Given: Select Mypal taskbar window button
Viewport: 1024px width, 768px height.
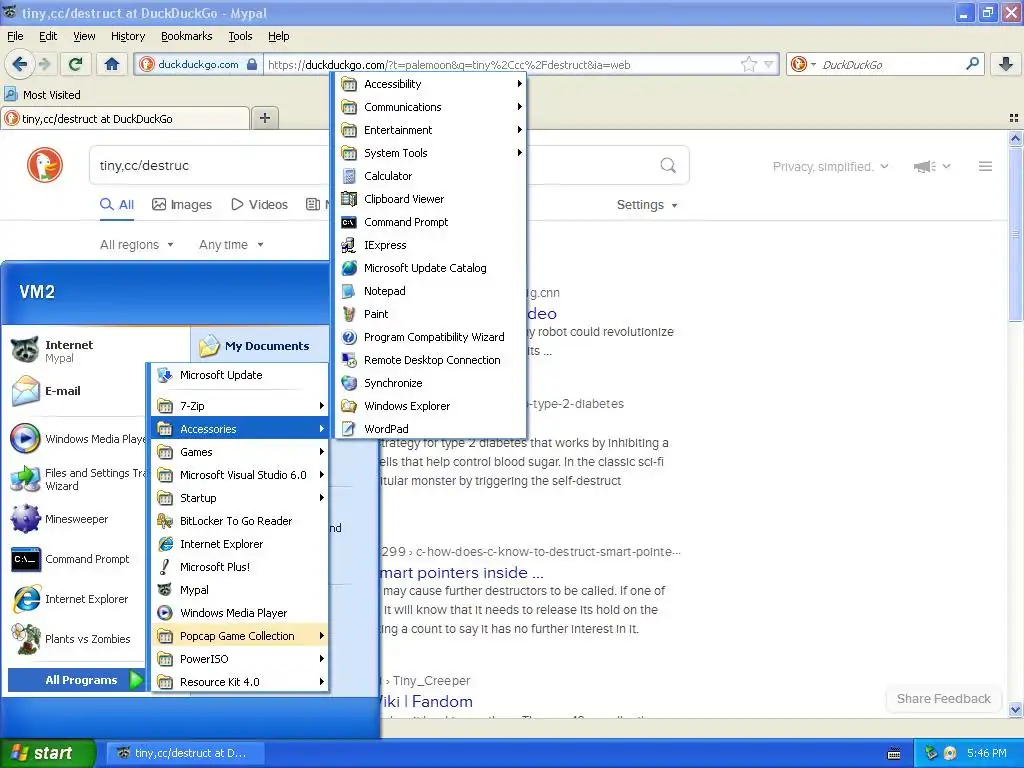Looking at the screenshot, I should 185,753.
